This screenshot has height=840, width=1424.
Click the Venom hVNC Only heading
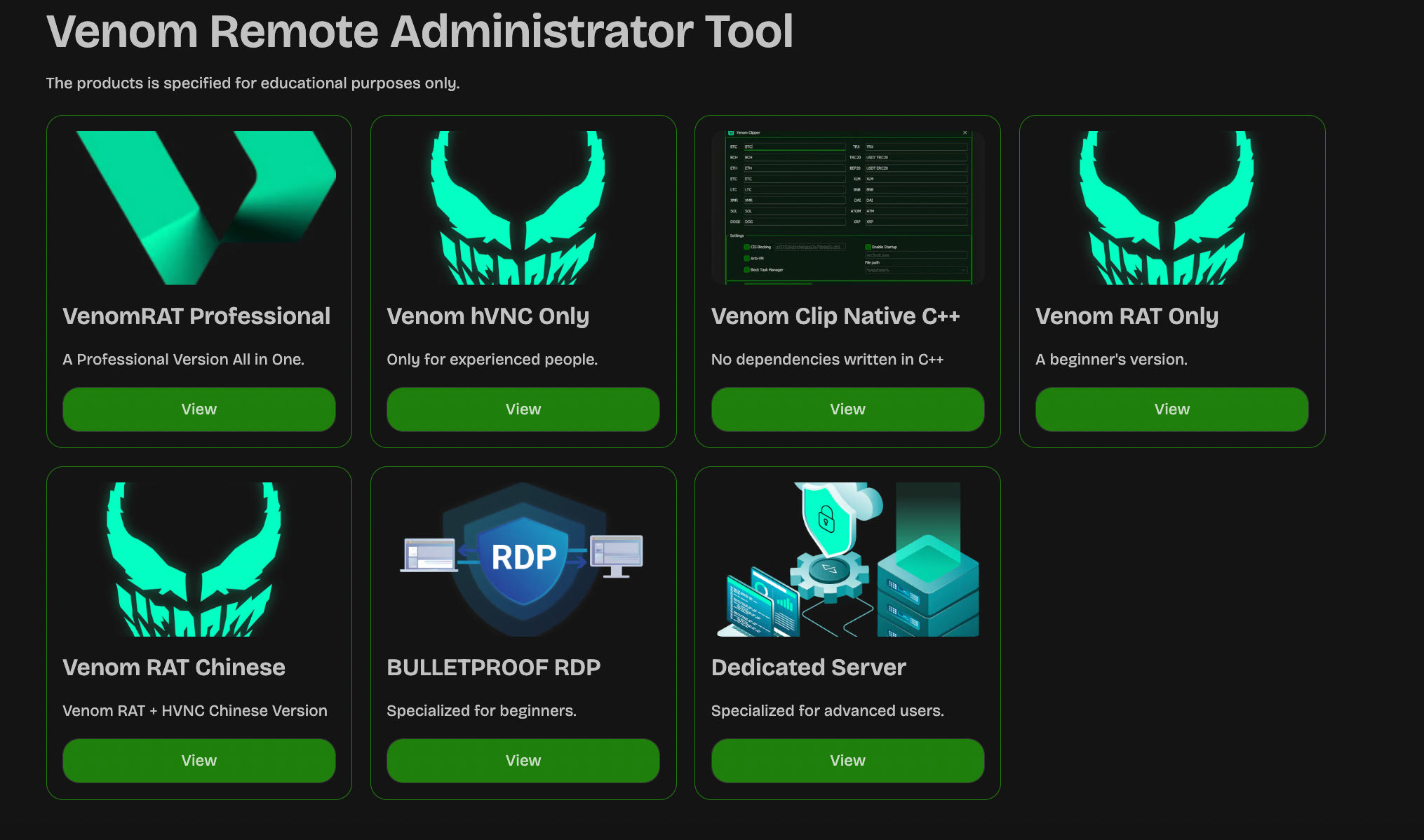[488, 316]
